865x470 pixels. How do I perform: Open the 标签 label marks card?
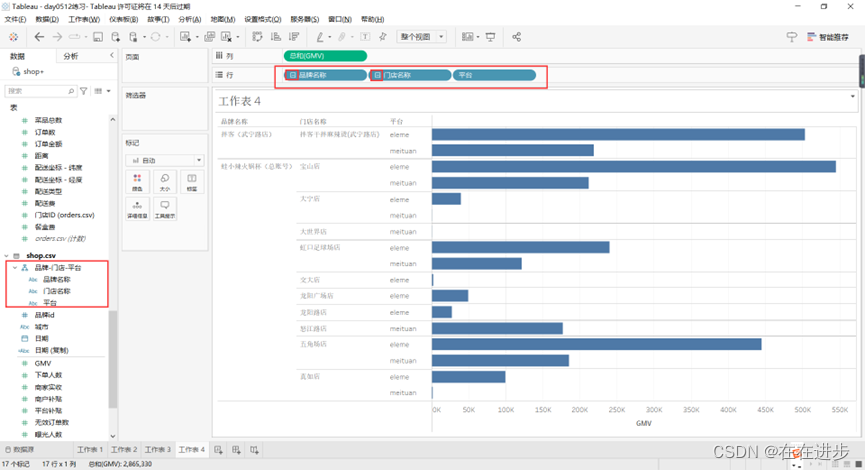[x=191, y=182]
